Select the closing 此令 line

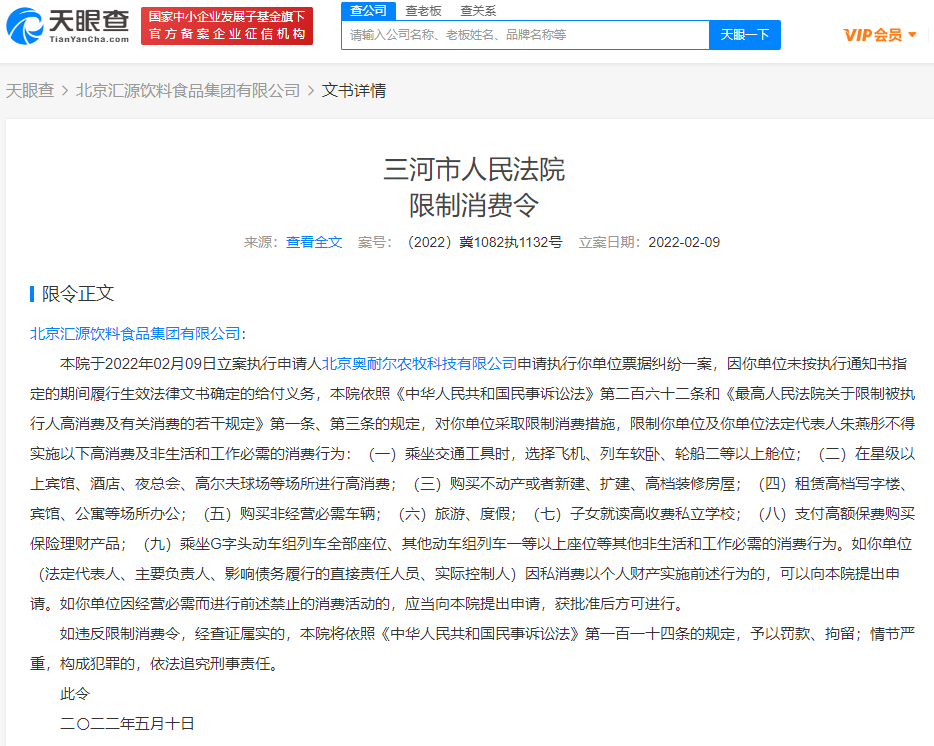click(75, 694)
